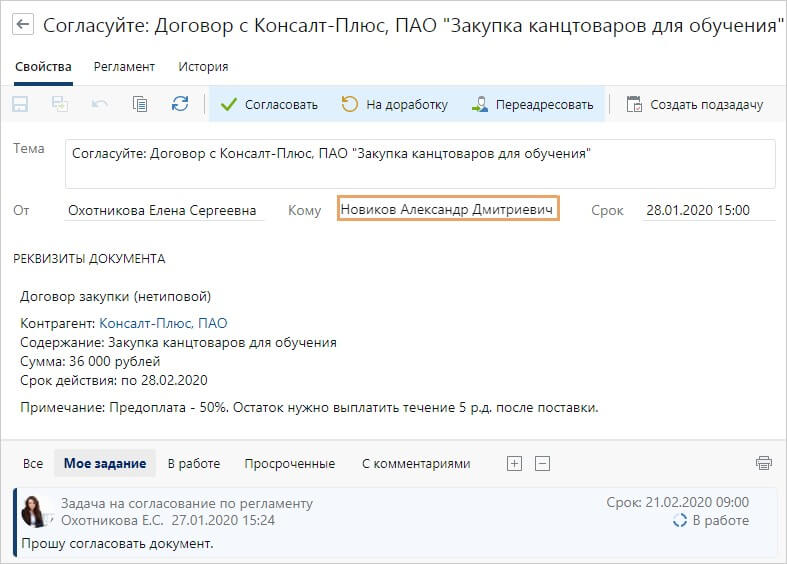Expand all with the plus icon
Screen dimensions: 787x564
tap(514, 464)
